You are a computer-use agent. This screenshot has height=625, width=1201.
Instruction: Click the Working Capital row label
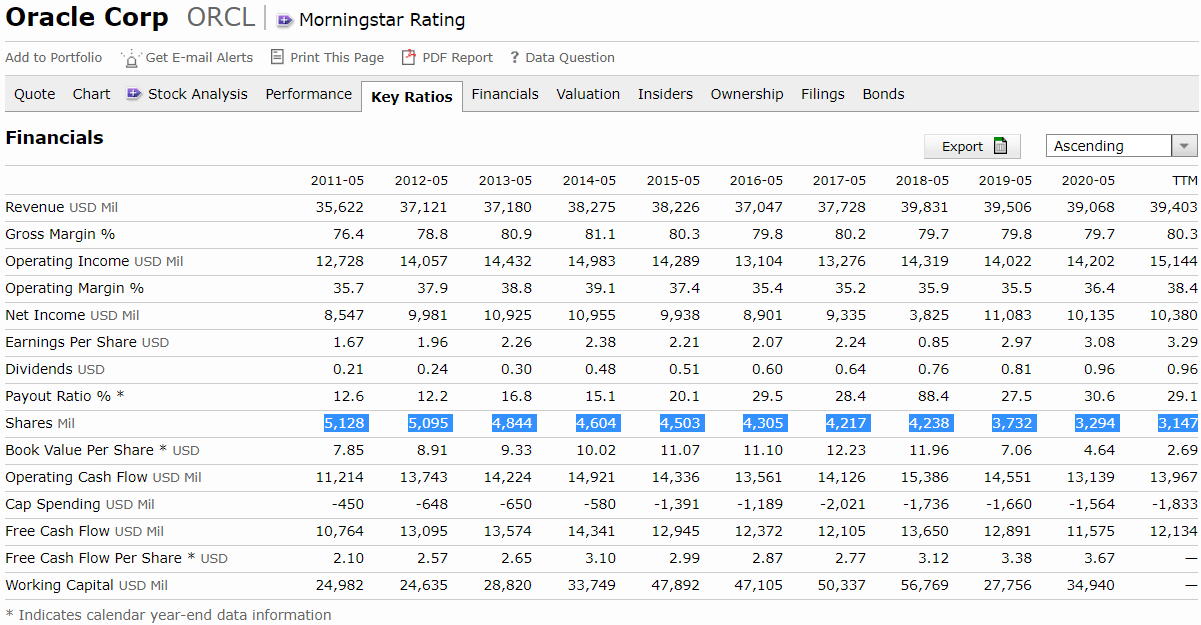tap(86, 585)
